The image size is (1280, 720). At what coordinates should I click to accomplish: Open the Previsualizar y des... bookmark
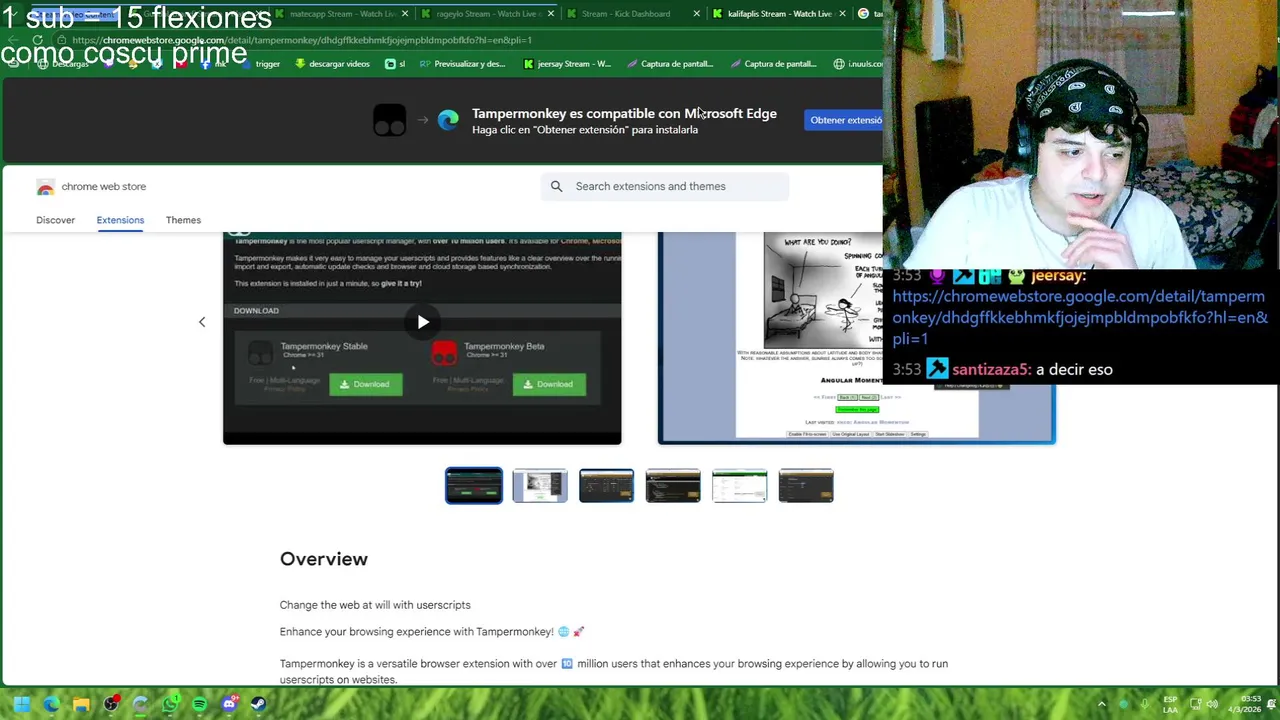click(x=462, y=64)
